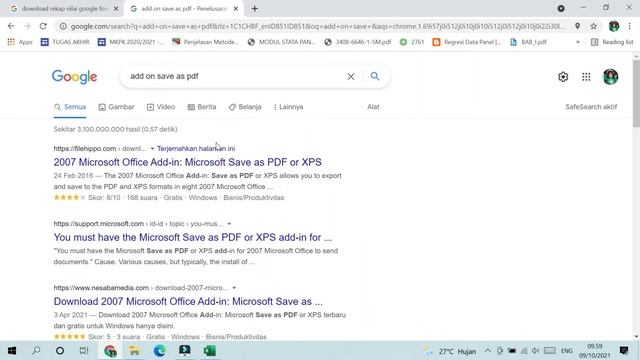Click the Google logo

click(74, 77)
